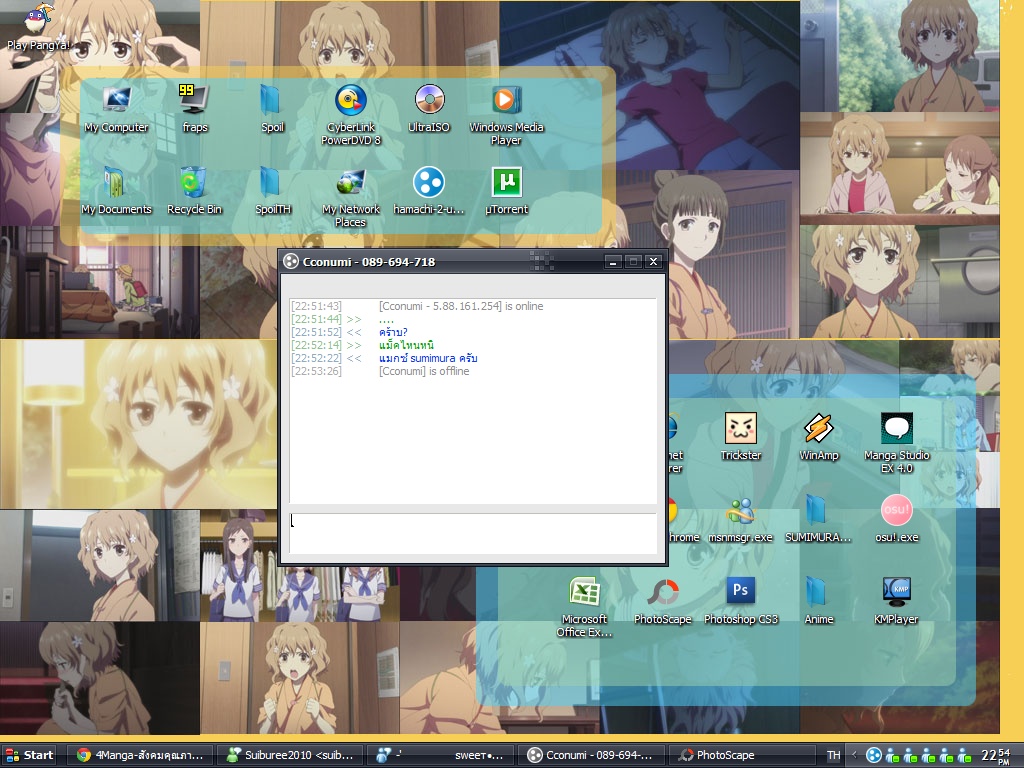Select the My Documents icon
1024x768 pixels.
[116, 191]
